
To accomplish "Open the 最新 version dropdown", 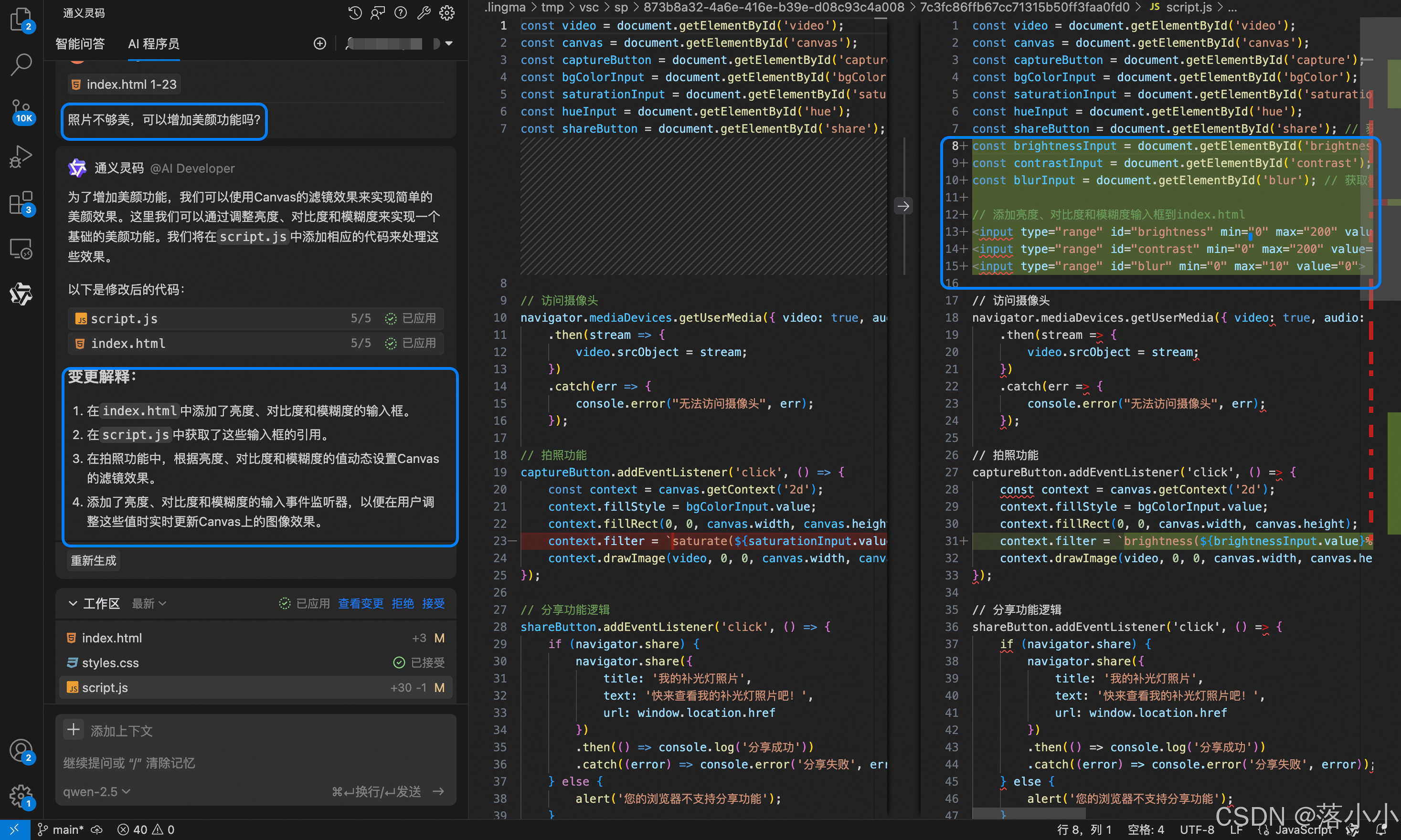I will pos(149,603).
